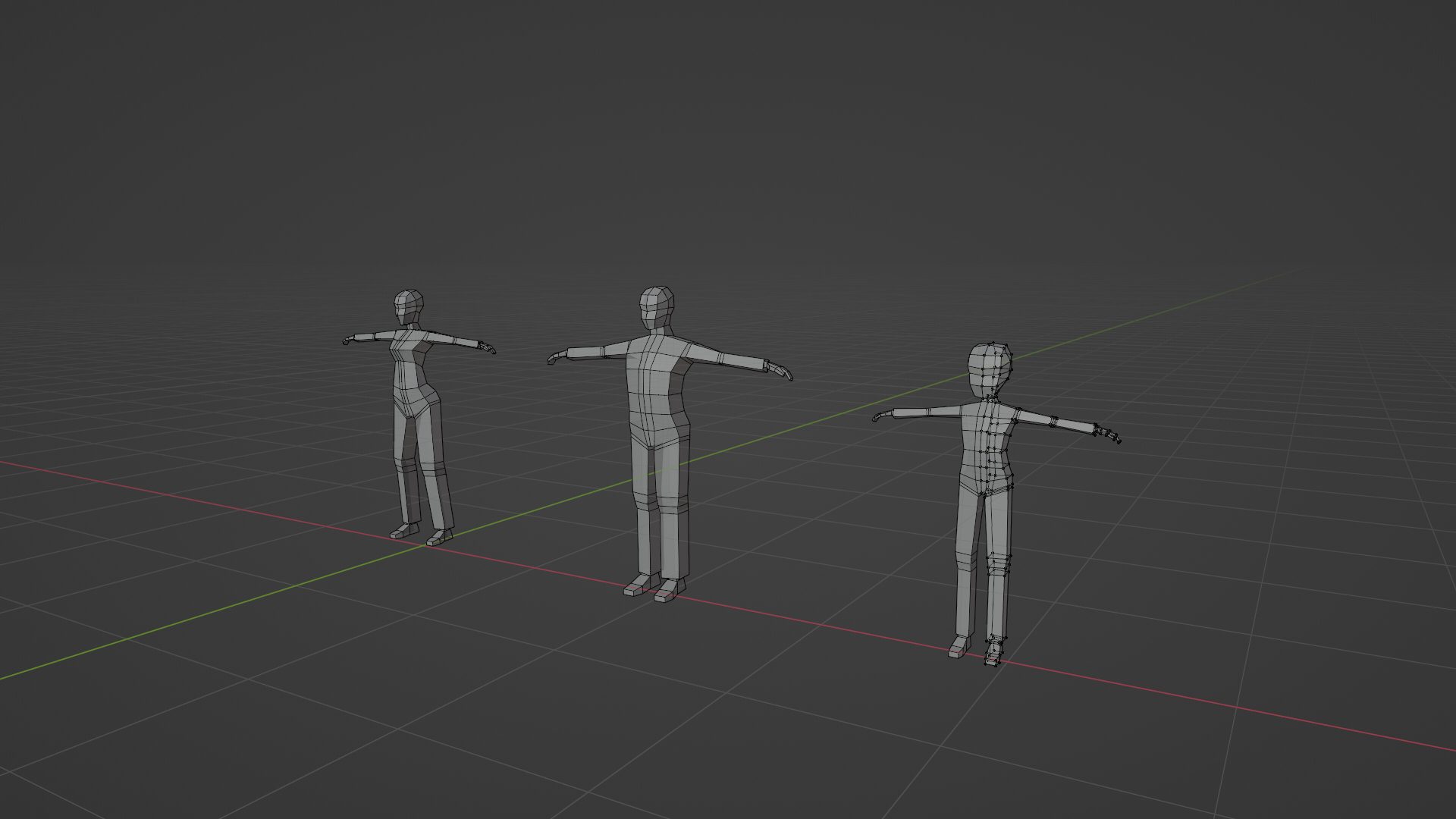Image resolution: width=1456 pixels, height=819 pixels.
Task: Click the left female figure's hand on the left
Action: click(x=350, y=340)
